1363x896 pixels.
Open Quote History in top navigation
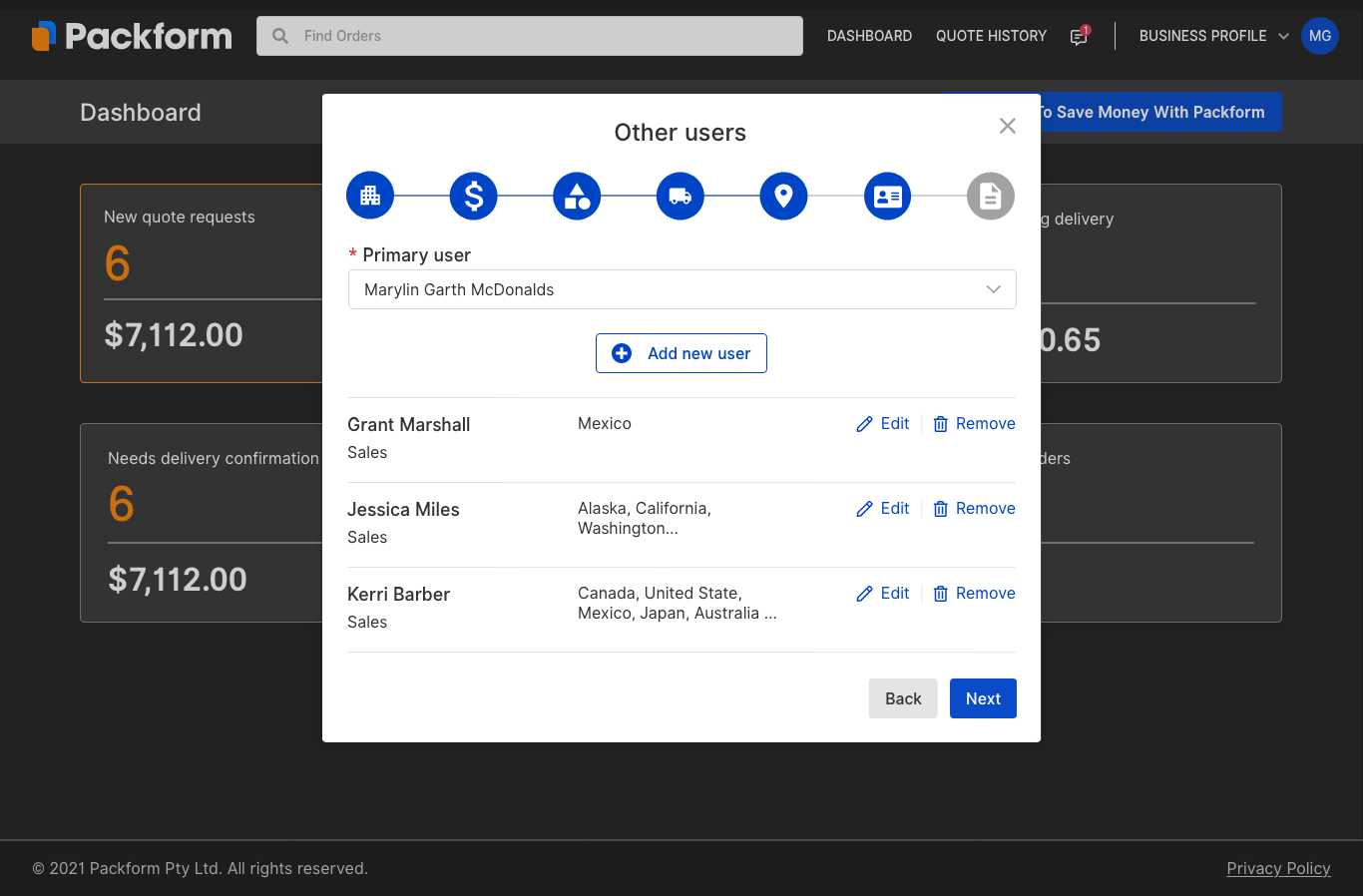pyautogui.click(x=991, y=36)
